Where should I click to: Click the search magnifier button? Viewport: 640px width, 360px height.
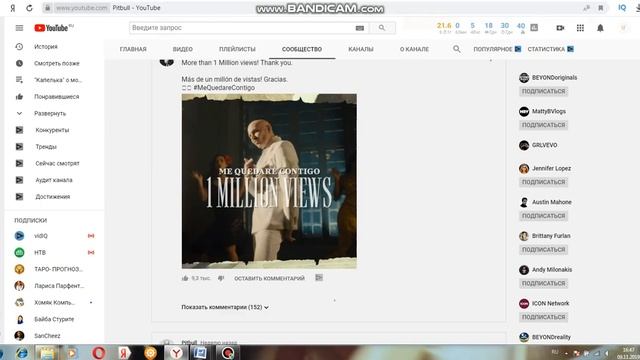pyautogui.click(x=382, y=28)
